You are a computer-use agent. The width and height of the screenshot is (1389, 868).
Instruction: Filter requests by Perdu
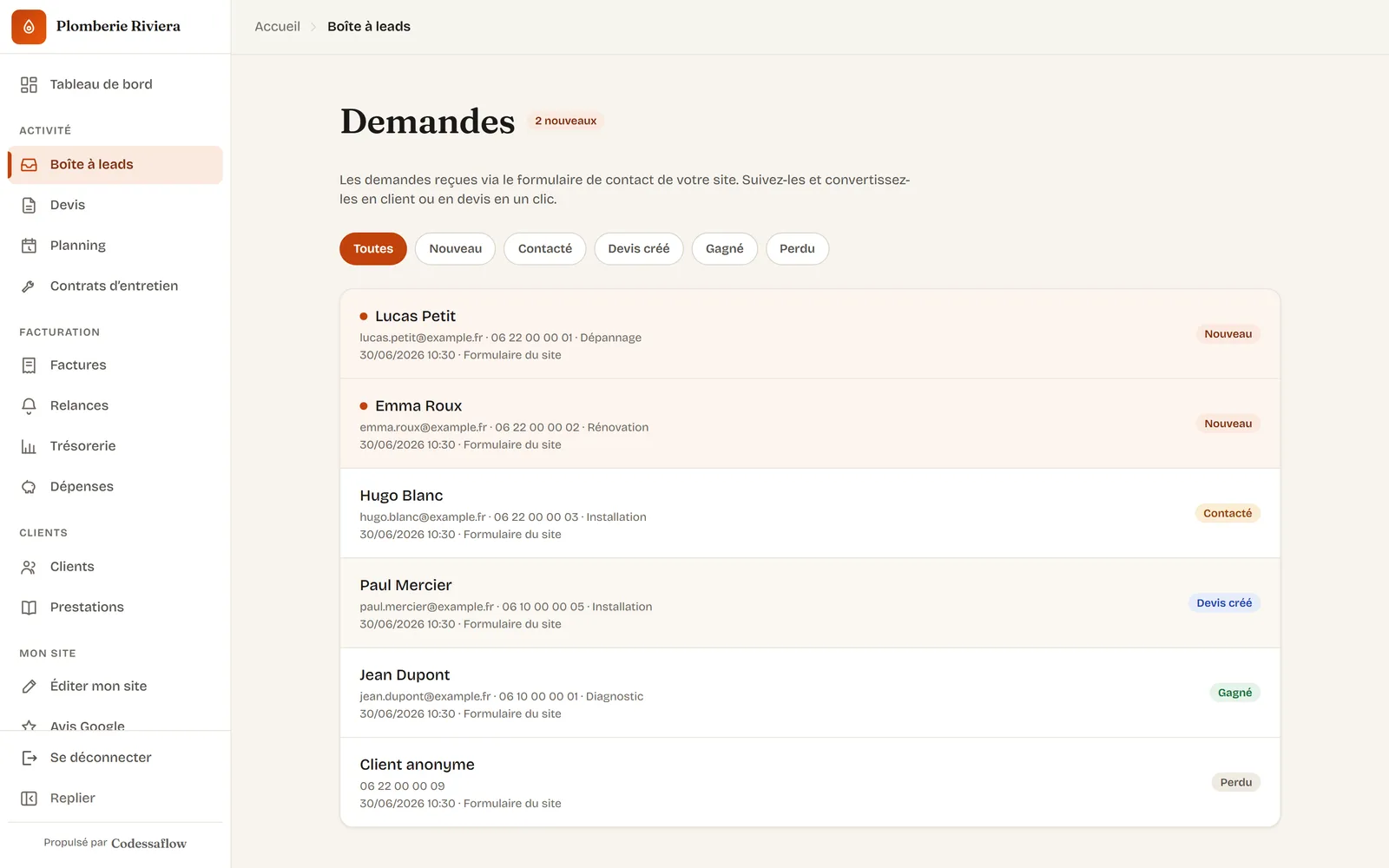(797, 249)
